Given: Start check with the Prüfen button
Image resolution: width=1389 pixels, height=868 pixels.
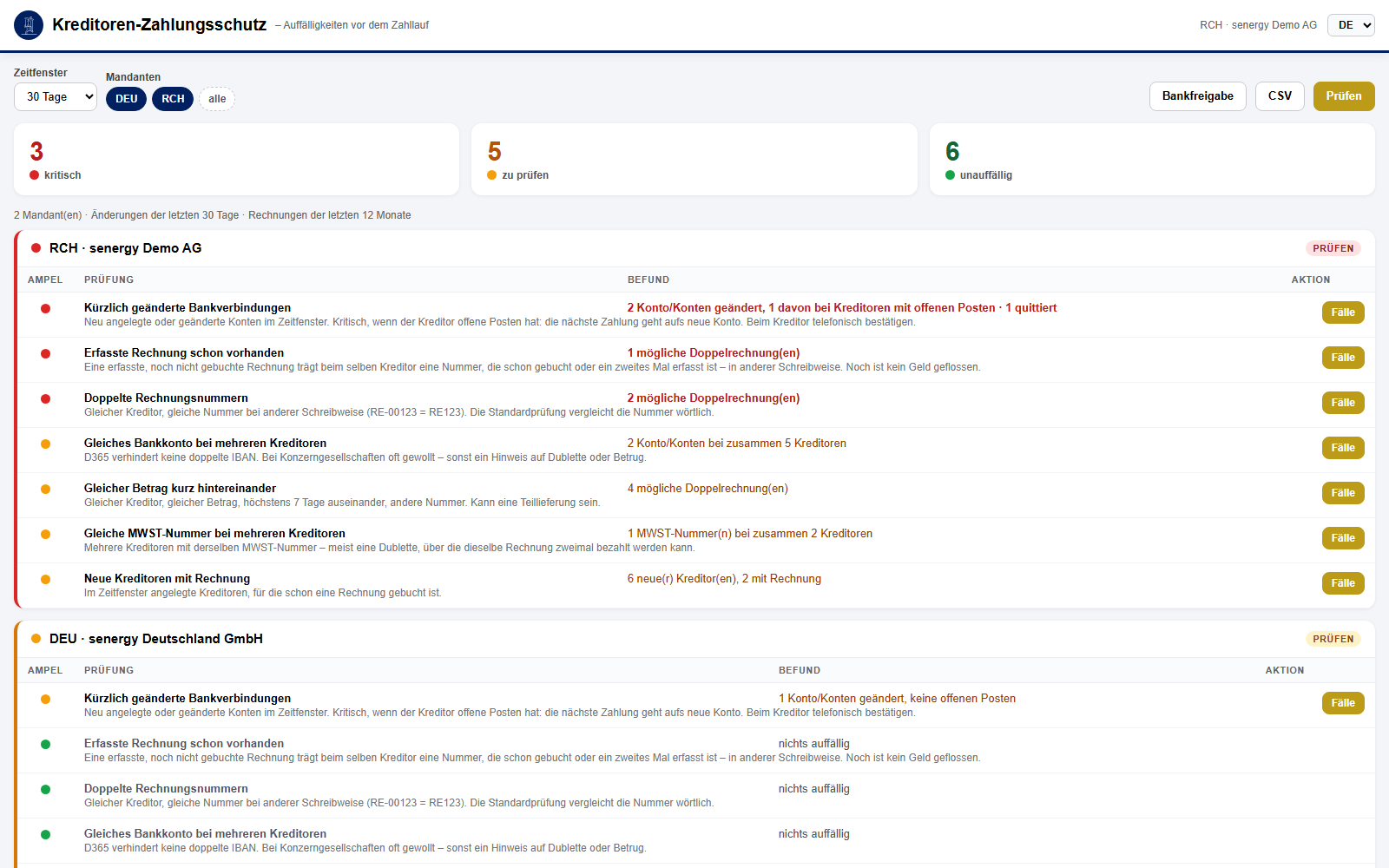Looking at the screenshot, I should [x=1344, y=96].
